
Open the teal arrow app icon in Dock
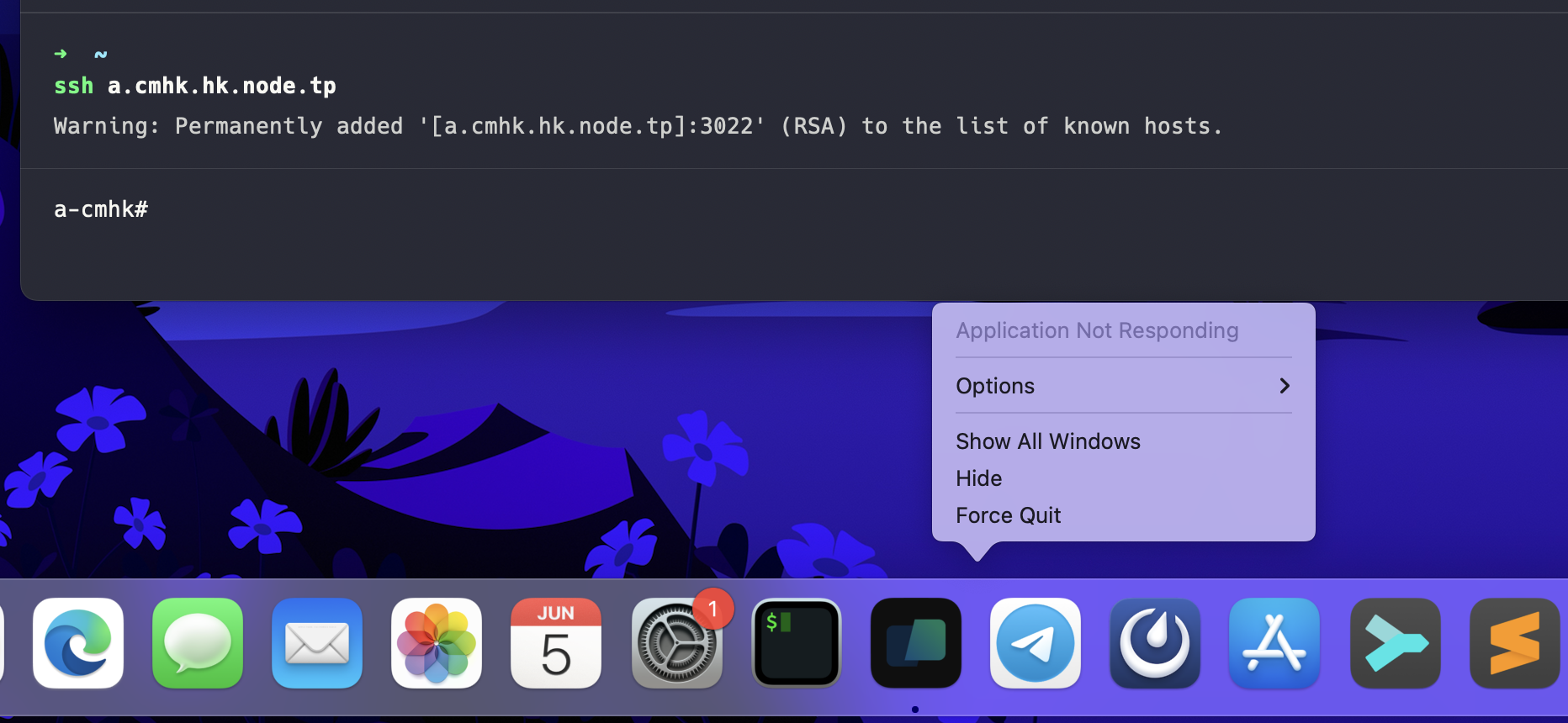tap(1396, 643)
